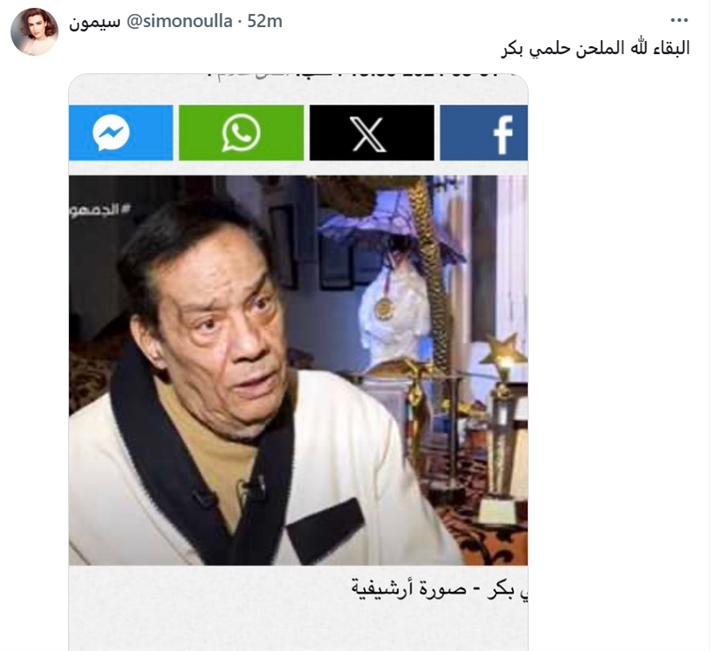Open the profile avatar of سيمون
The height and width of the screenshot is (651, 710).
(x=34, y=32)
